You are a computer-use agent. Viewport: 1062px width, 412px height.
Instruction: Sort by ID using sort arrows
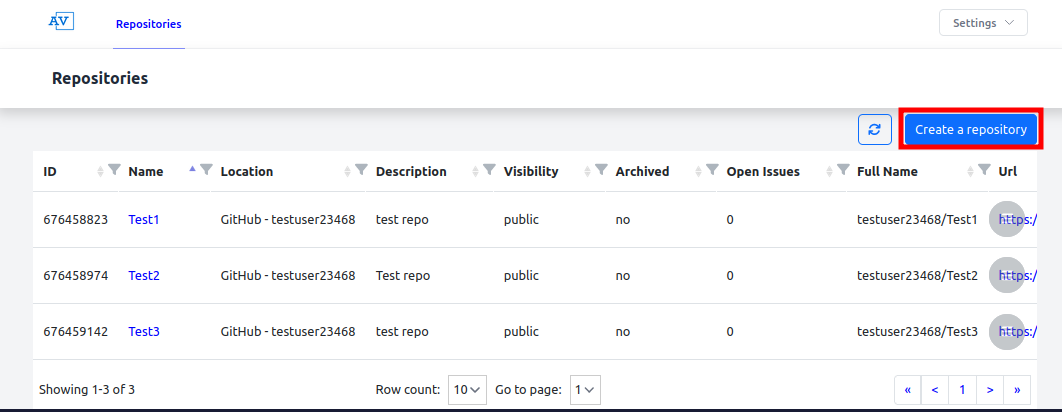[101, 171]
